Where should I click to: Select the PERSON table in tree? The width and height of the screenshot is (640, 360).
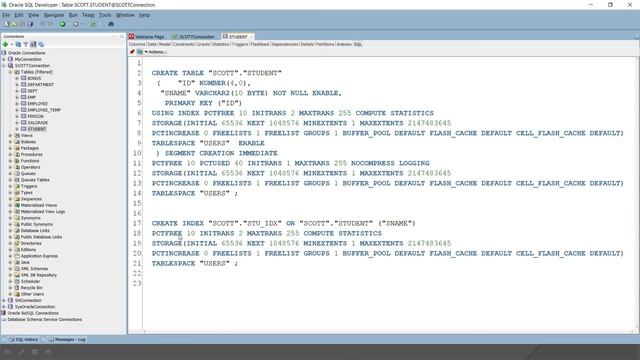click(36, 116)
